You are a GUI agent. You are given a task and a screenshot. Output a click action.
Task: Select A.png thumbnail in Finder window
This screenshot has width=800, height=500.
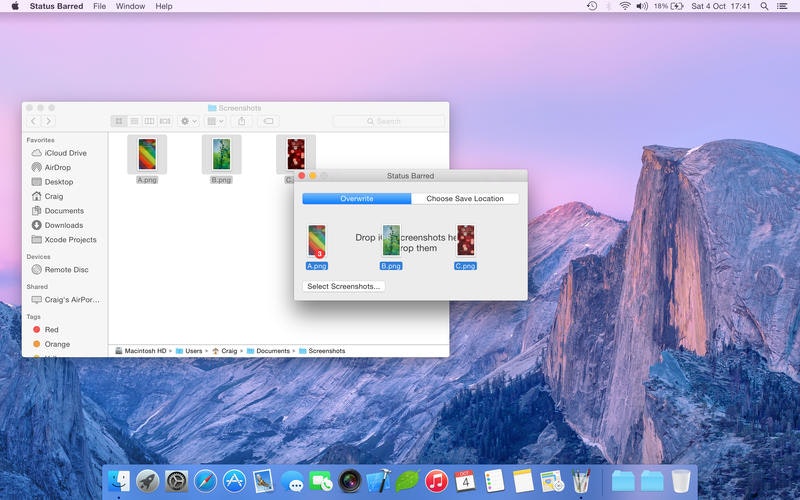tap(147, 154)
